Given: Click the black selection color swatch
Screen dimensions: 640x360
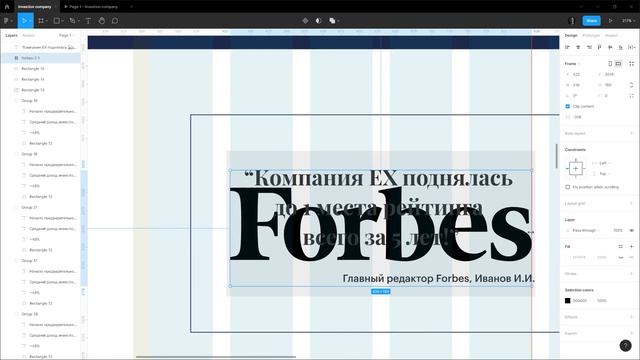Looking at the screenshot, I should coord(567,300).
